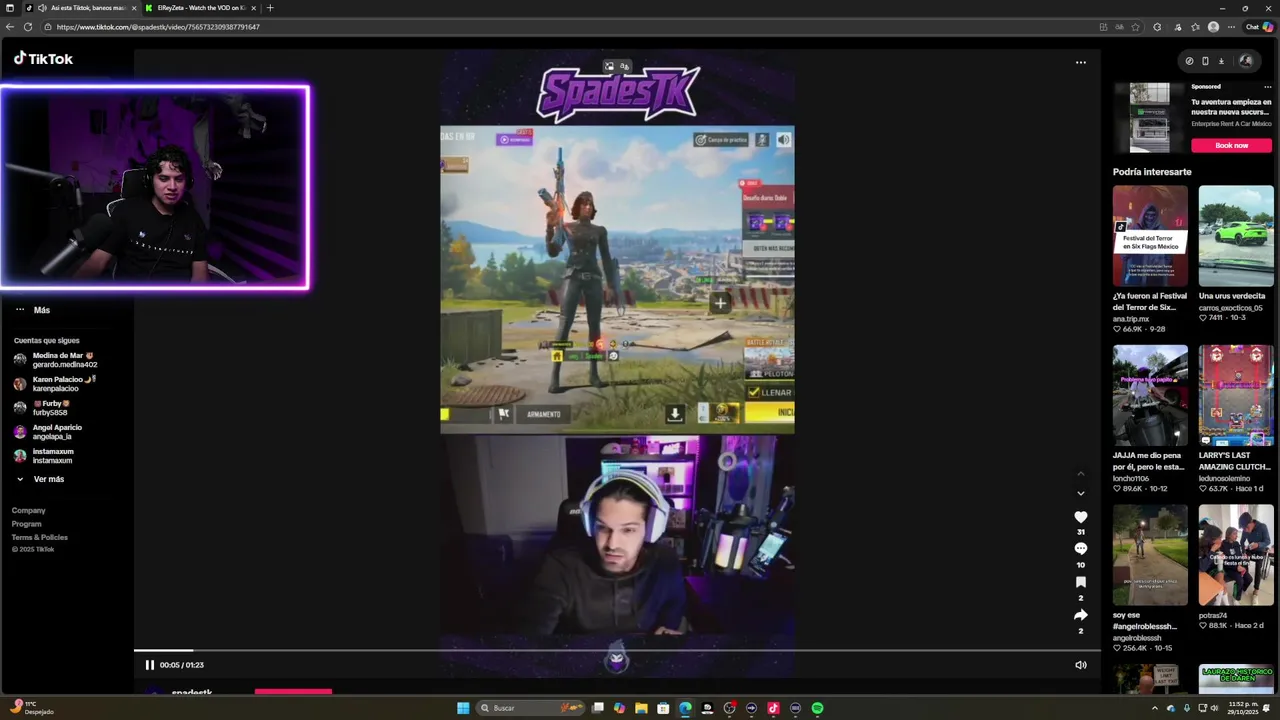This screenshot has height=720, width=1280.
Task: Open the potras74 recommended video thumbnail
Action: tap(1236, 555)
